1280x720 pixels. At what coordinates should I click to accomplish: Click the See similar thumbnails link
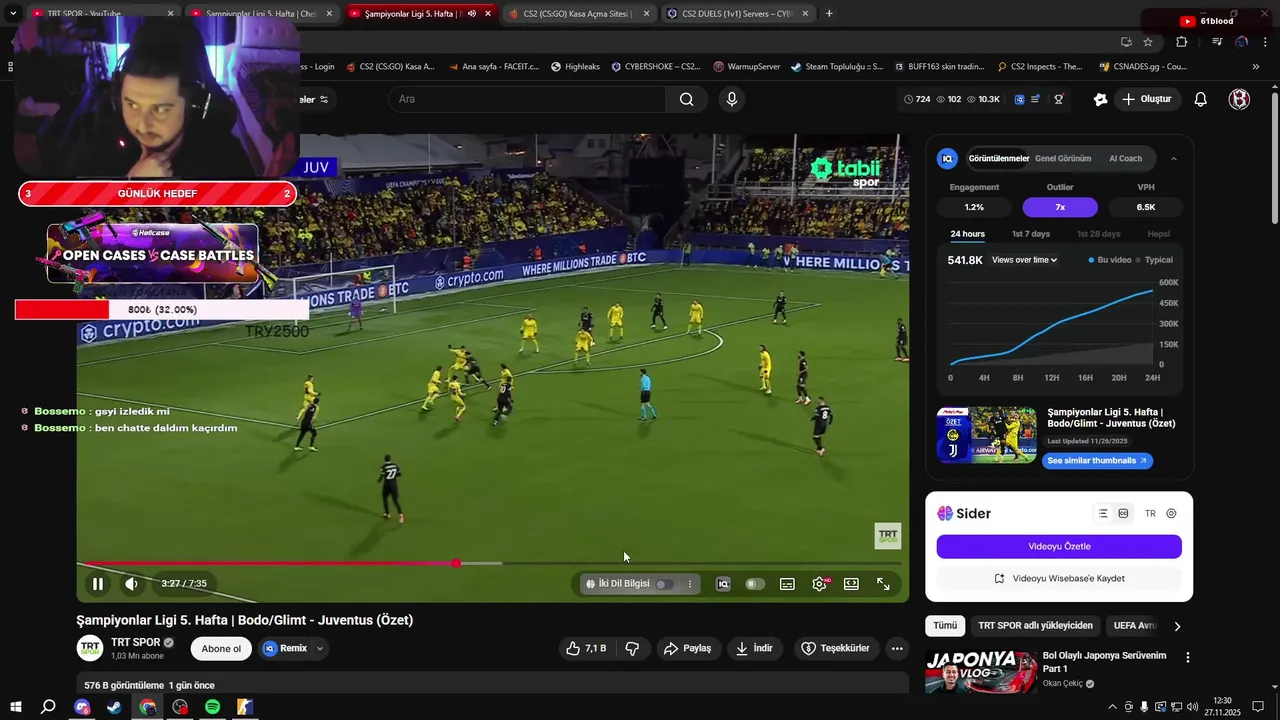pos(1097,461)
